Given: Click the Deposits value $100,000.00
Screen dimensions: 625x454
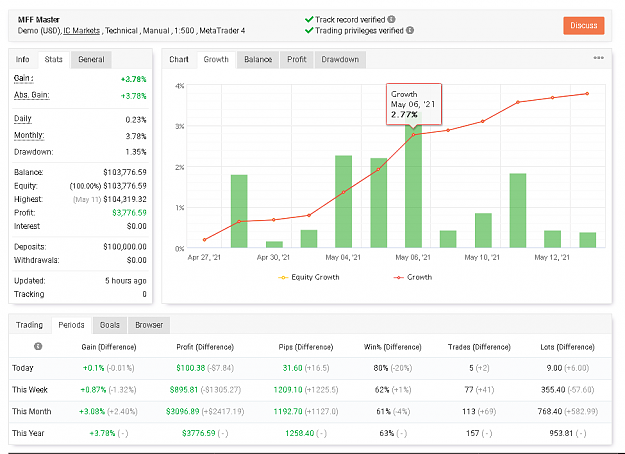Looking at the screenshot, I should pyautogui.click(x=125, y=247).
